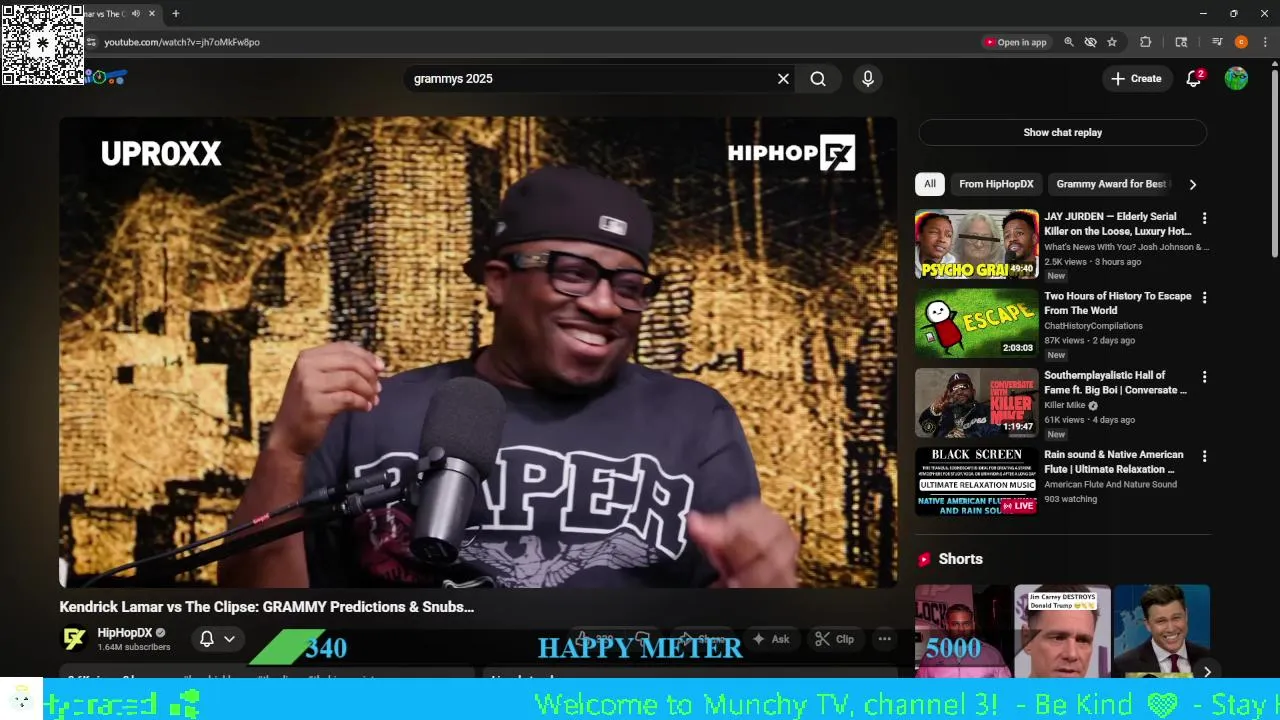
Task: Open options for the JAY JURDEN video
Action: coord(1204,218)
